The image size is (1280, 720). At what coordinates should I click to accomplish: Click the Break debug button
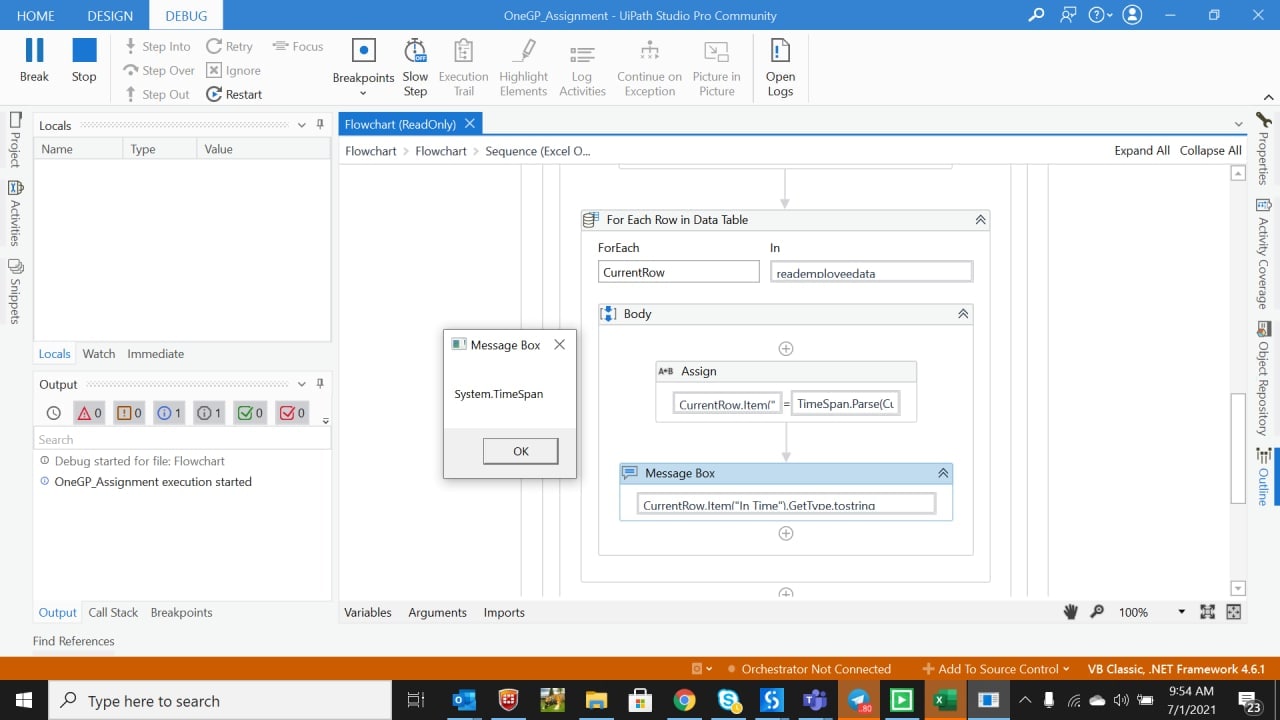[x=34, y=60]
